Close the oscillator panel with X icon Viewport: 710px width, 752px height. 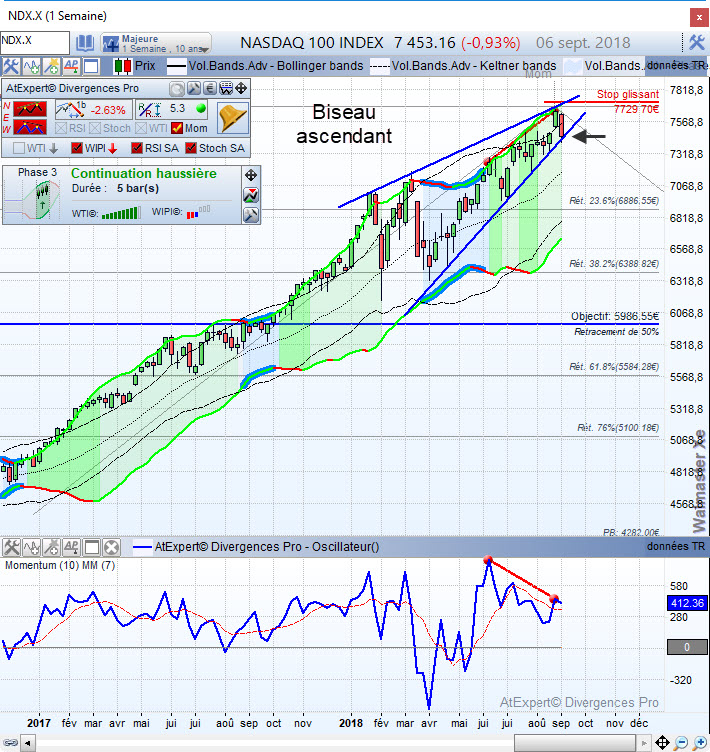point(111,547)
